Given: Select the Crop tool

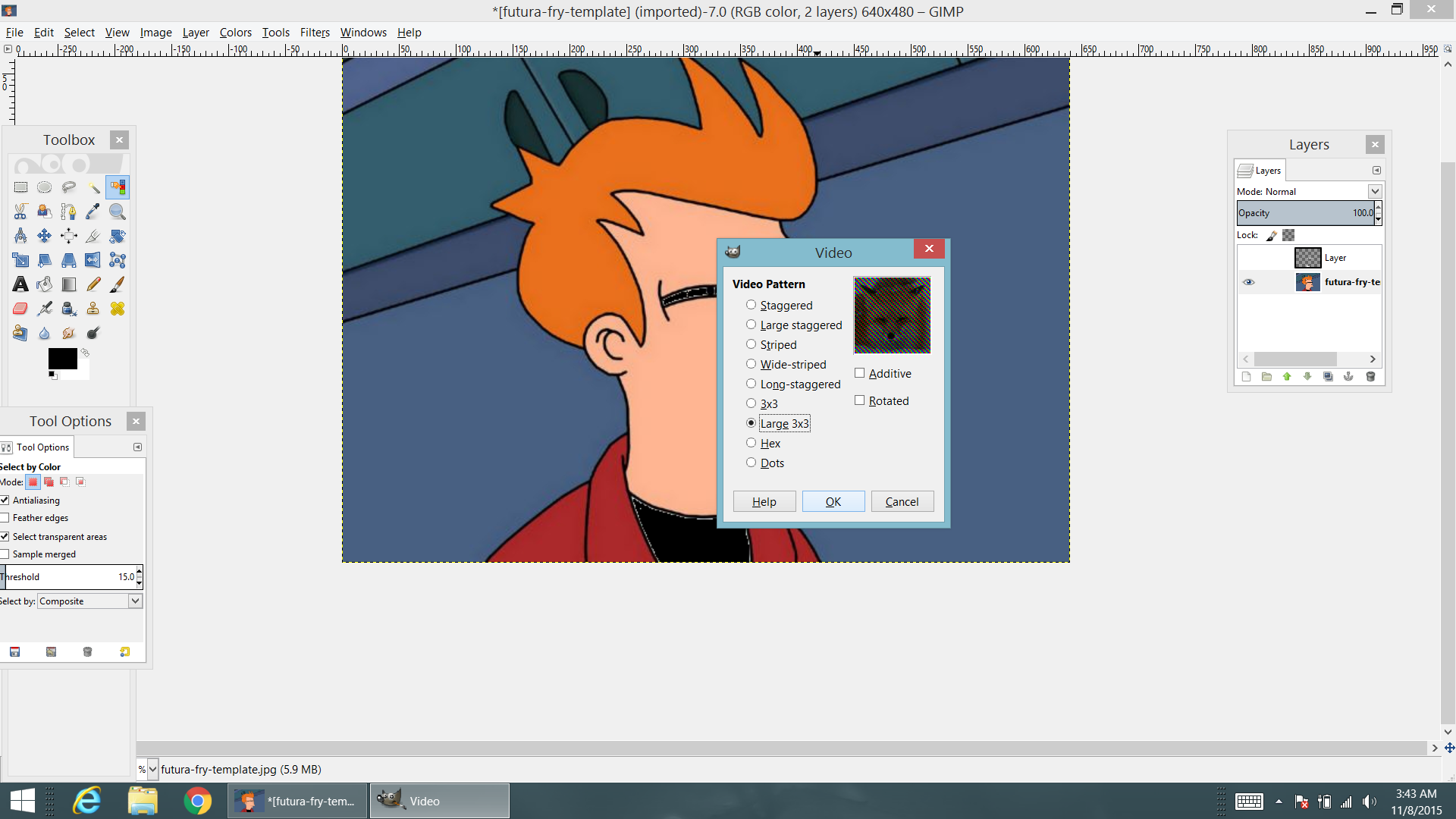Looking at the screenshot, I should (93, 236).
